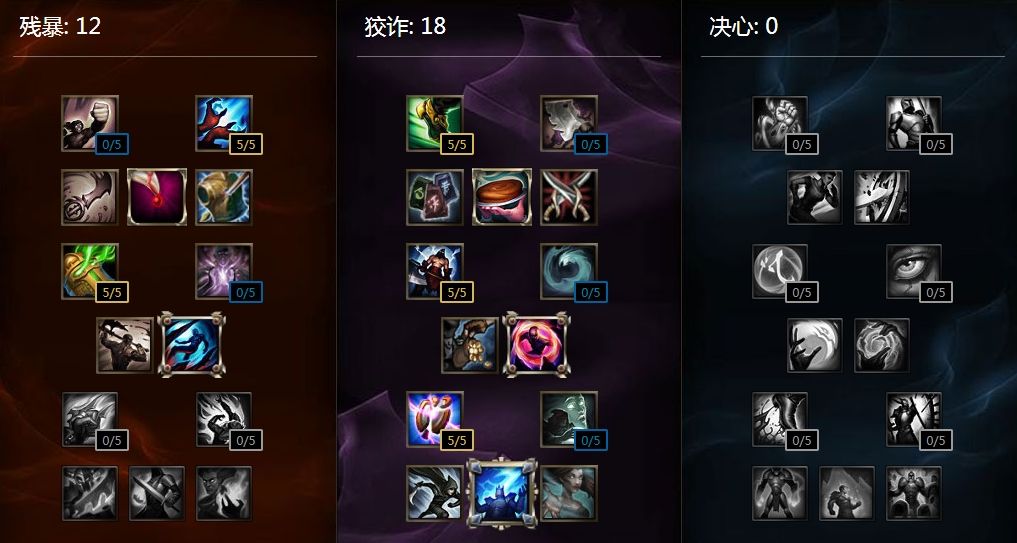This screenshot has height=543, width=1017.
Task: Choose the blue clawed keystone mastery
Action: click(192, 344)
